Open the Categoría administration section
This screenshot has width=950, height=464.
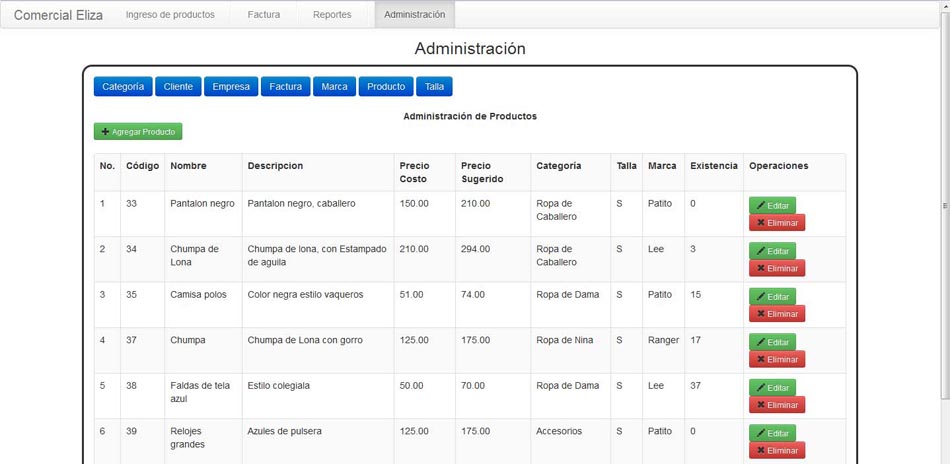click(x=123, y=87)
